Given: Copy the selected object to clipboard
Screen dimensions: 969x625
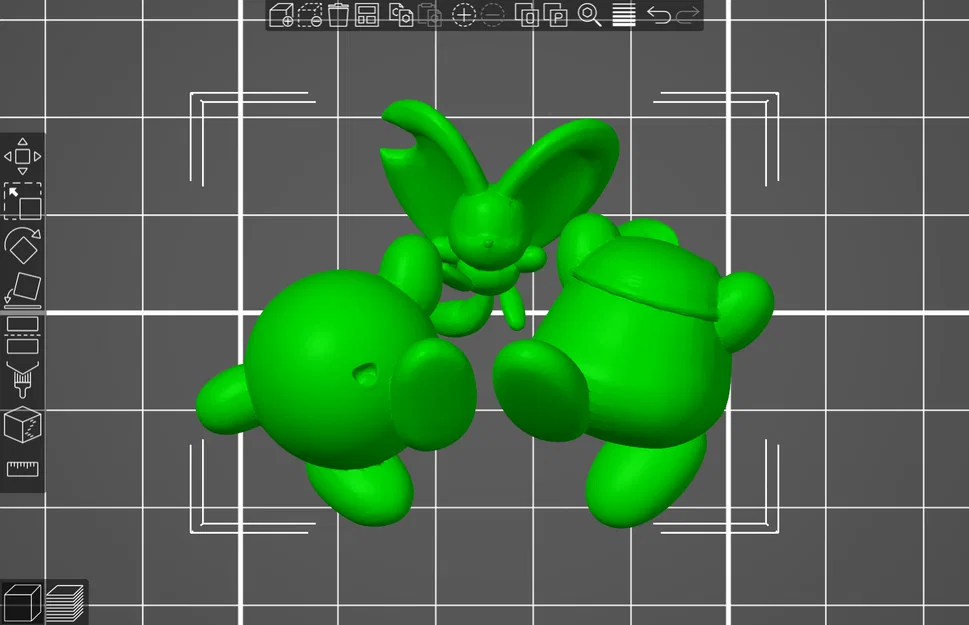Looking at the screenshot, I should (x=401, y=15).
